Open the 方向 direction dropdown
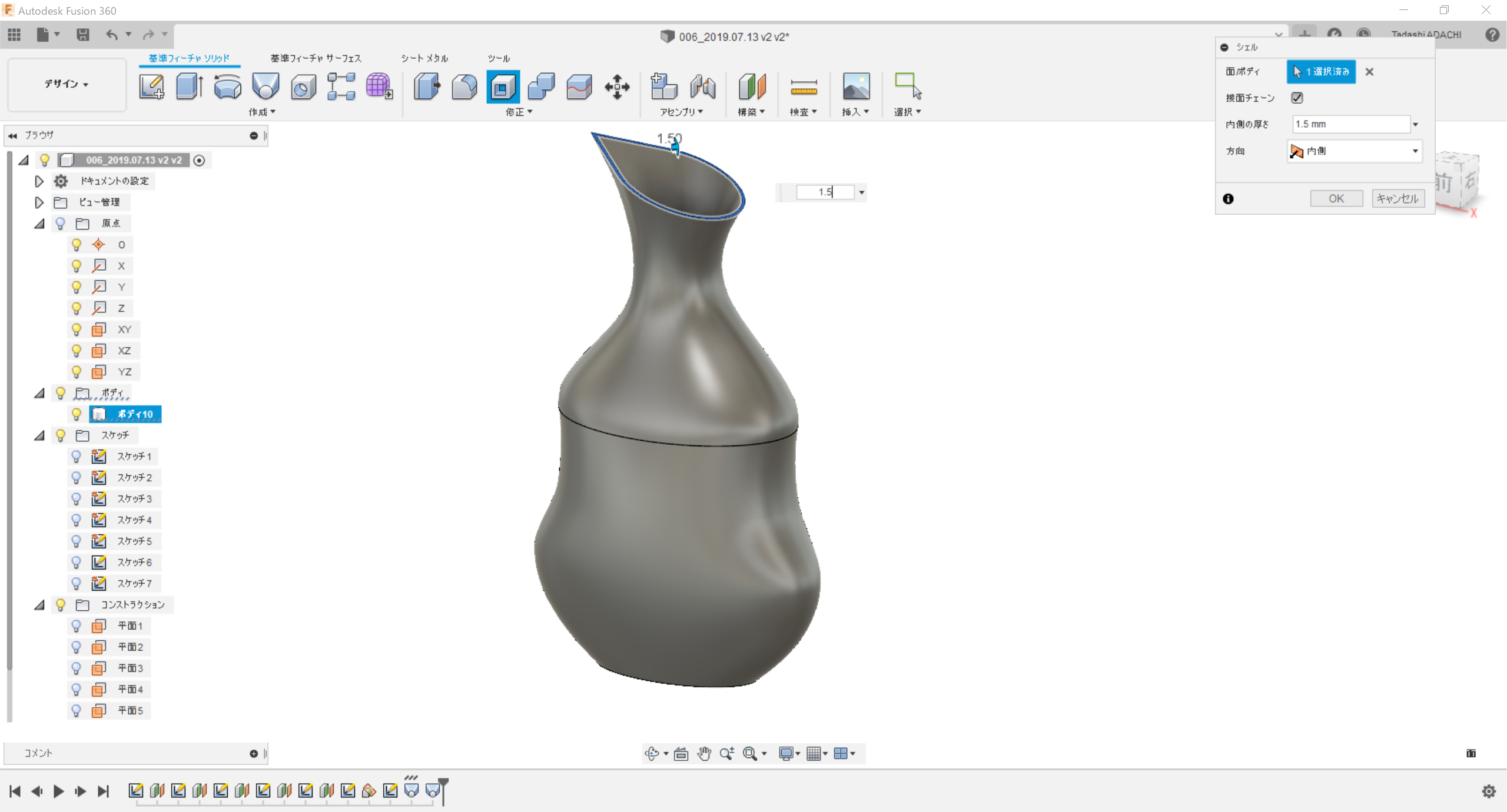The height and width of the screenshot is (812, 1507). [1354, 151]
